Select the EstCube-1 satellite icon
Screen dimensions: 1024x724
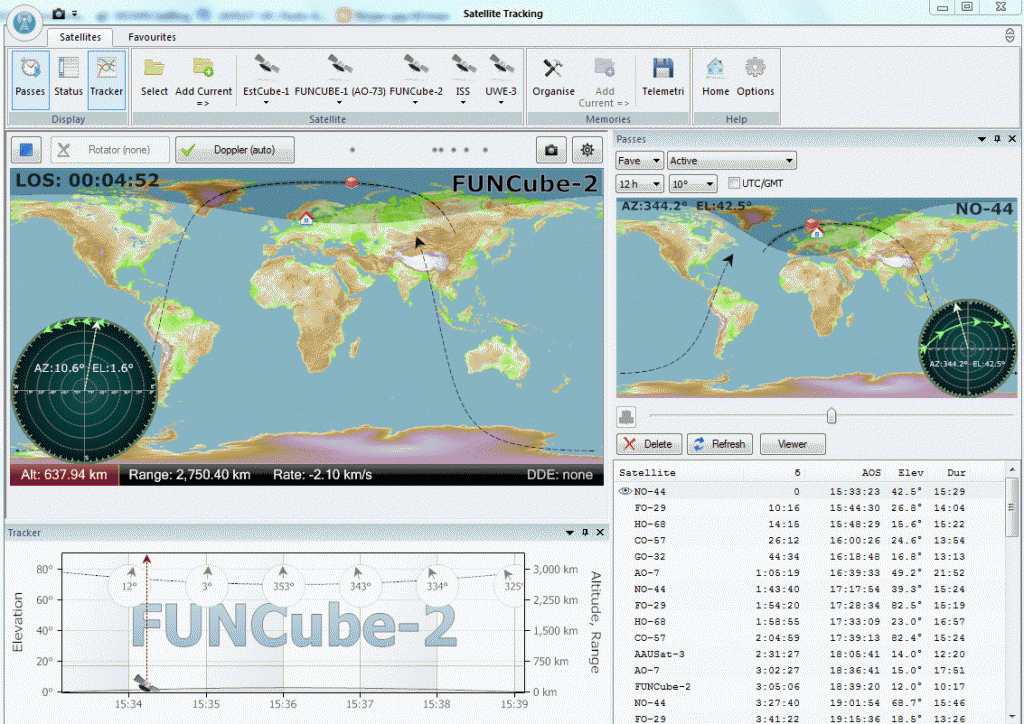point(266,67)
